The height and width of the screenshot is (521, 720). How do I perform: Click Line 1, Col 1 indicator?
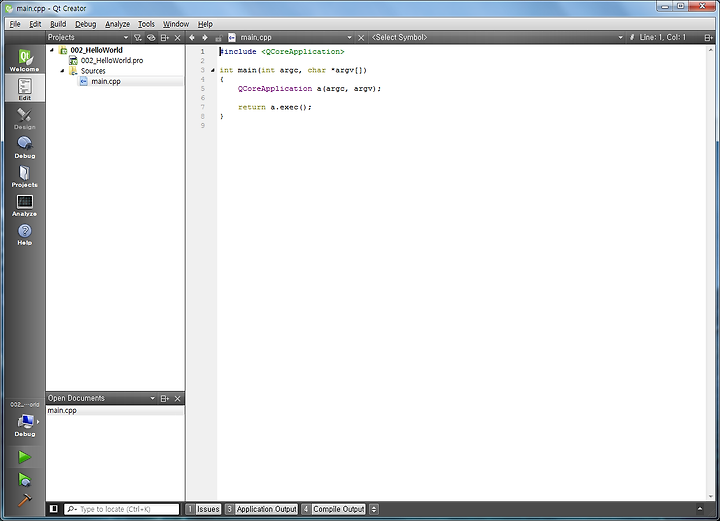(x=662, y=38)
